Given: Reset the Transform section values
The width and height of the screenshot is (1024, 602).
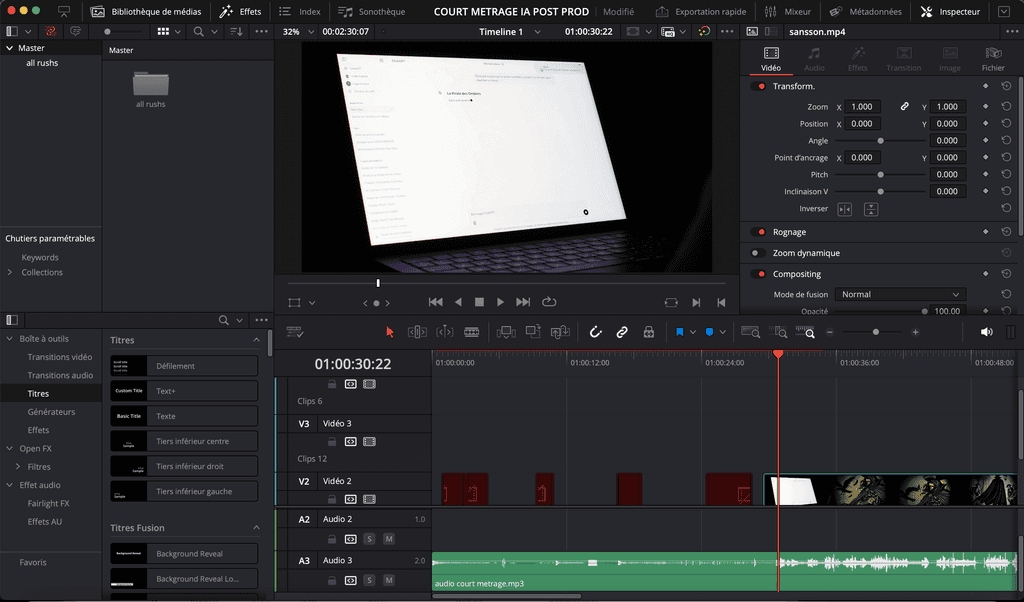Looking at the screenshot, I should click(x=1006, y=86).
